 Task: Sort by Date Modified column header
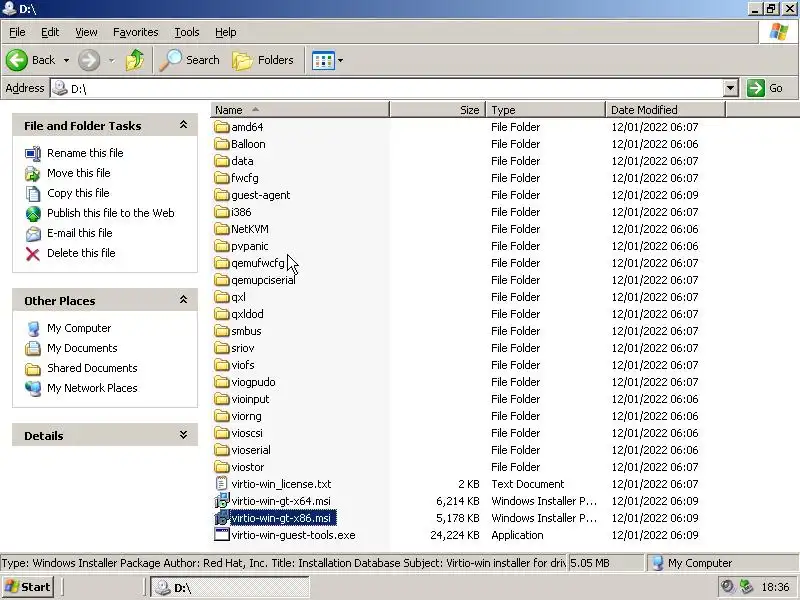665,110
